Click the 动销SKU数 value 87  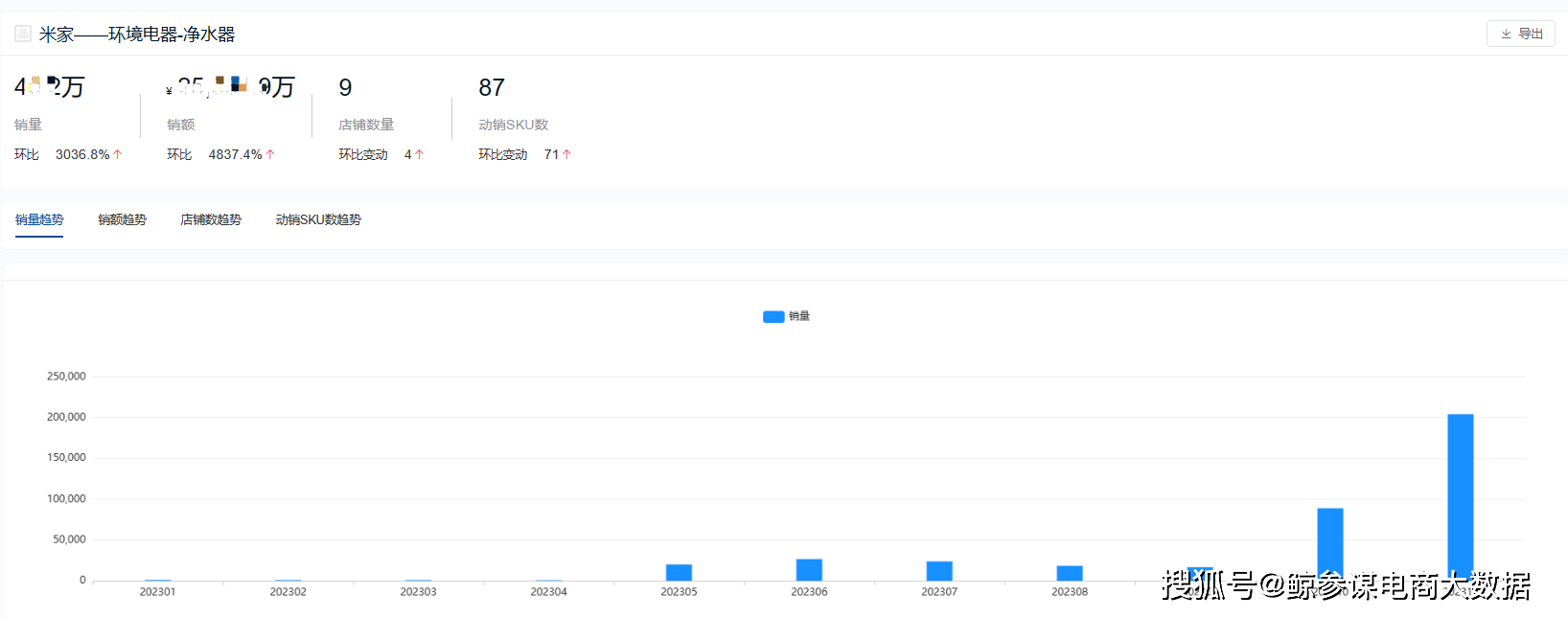(492, 88)
